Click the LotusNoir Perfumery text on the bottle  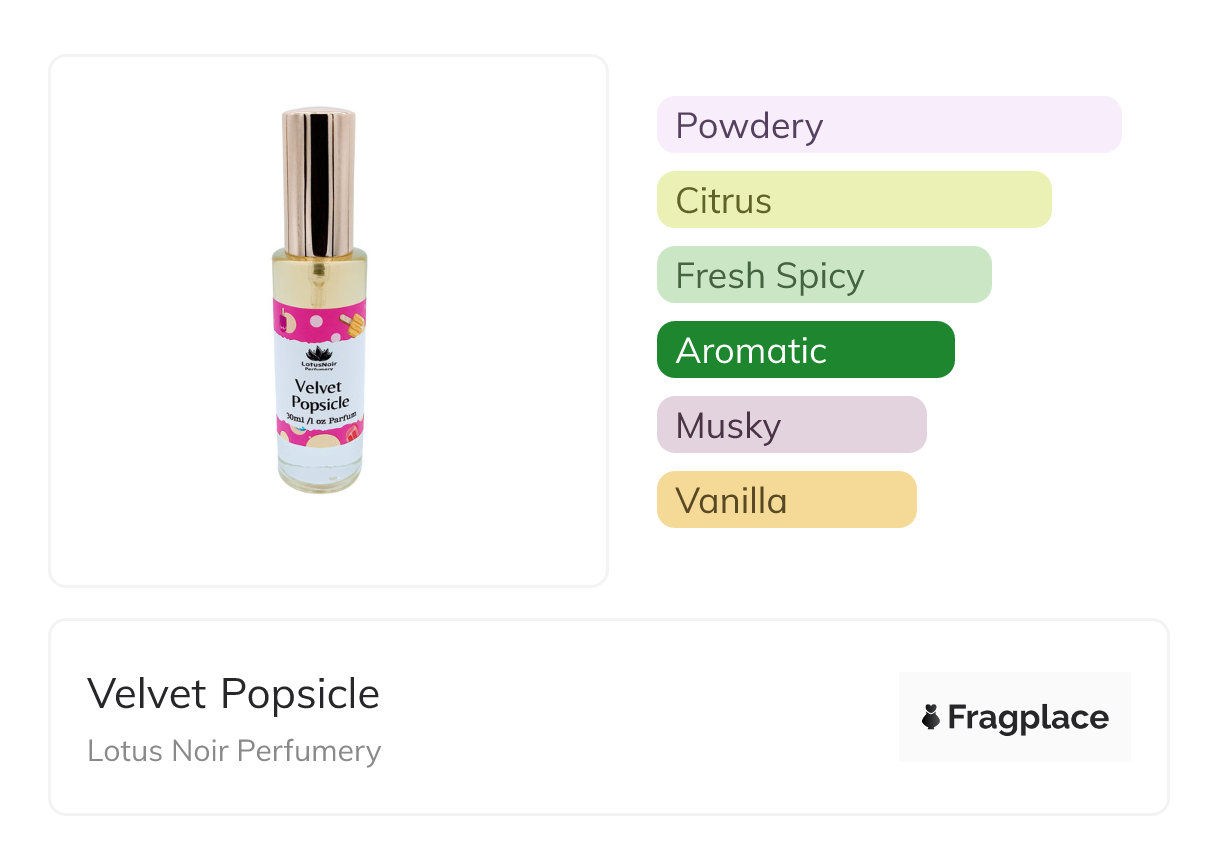point(319,366)
